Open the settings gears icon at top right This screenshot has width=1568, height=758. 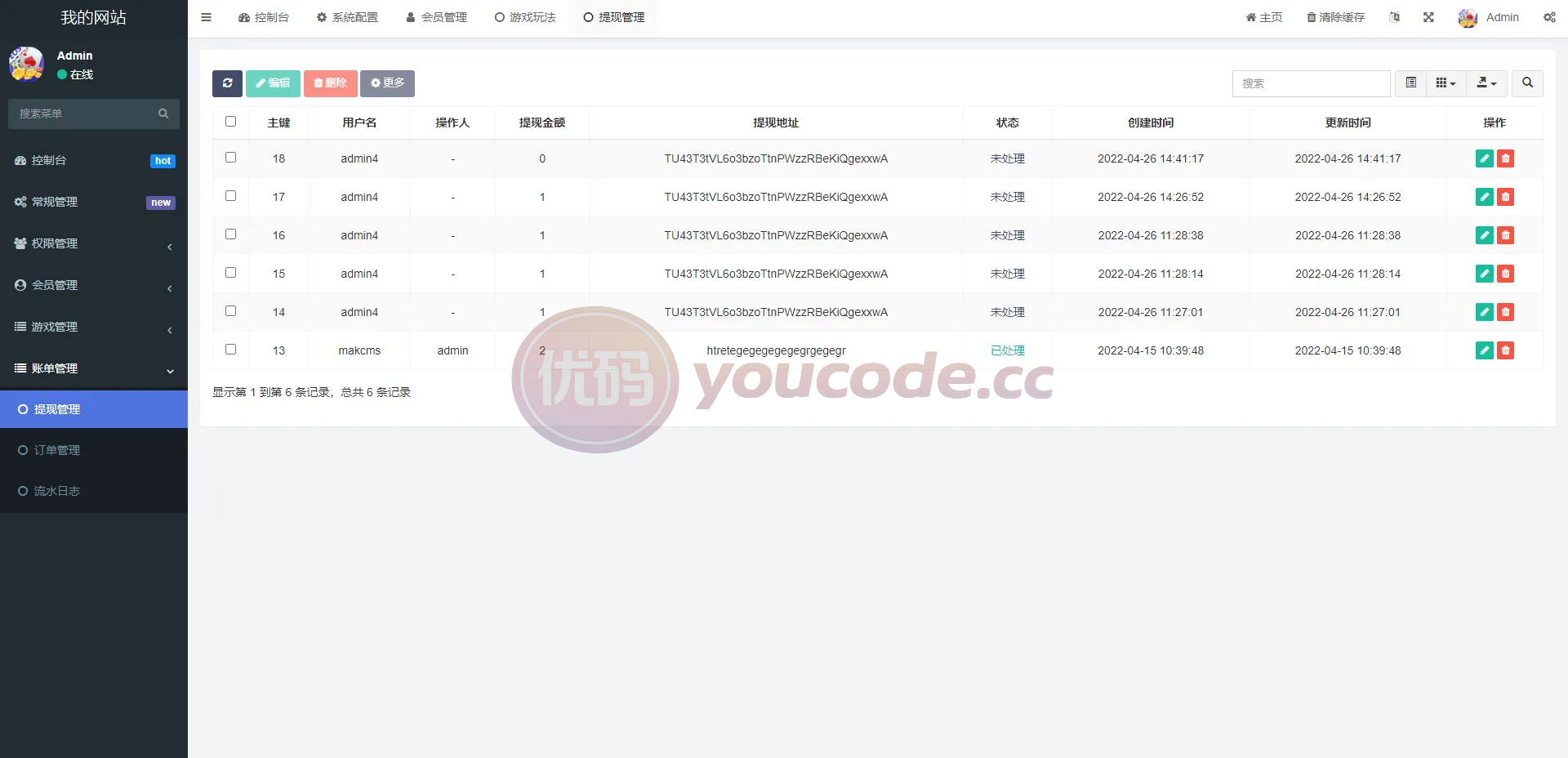tap(1549, 17)
